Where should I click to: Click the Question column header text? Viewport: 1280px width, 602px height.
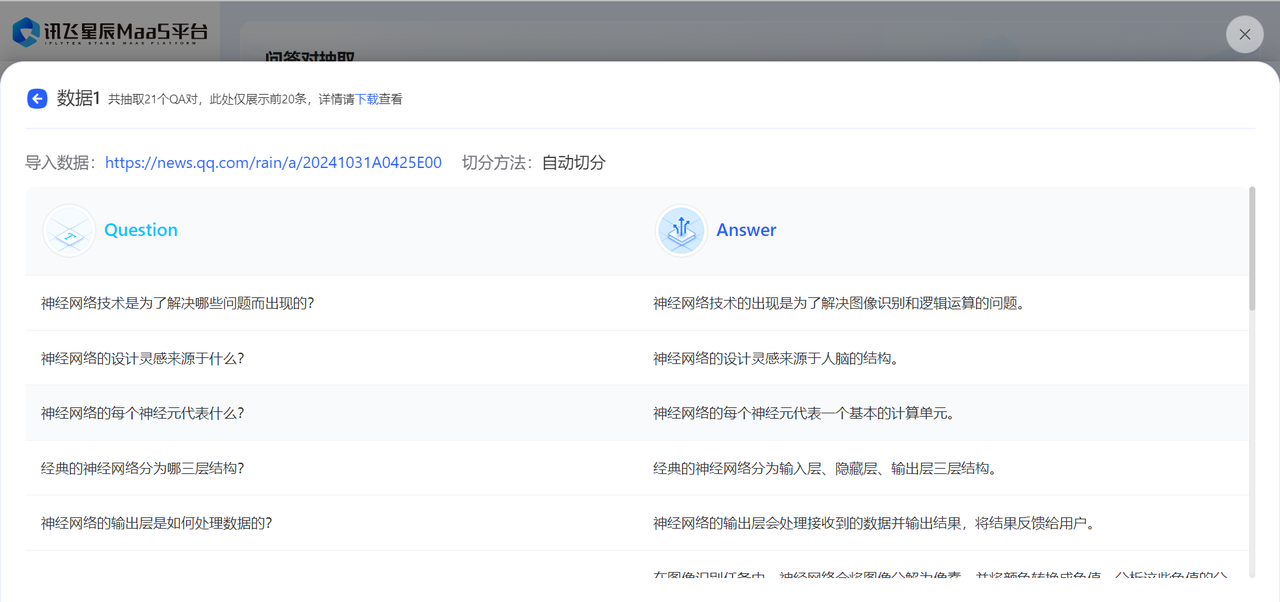coord(141,230)
